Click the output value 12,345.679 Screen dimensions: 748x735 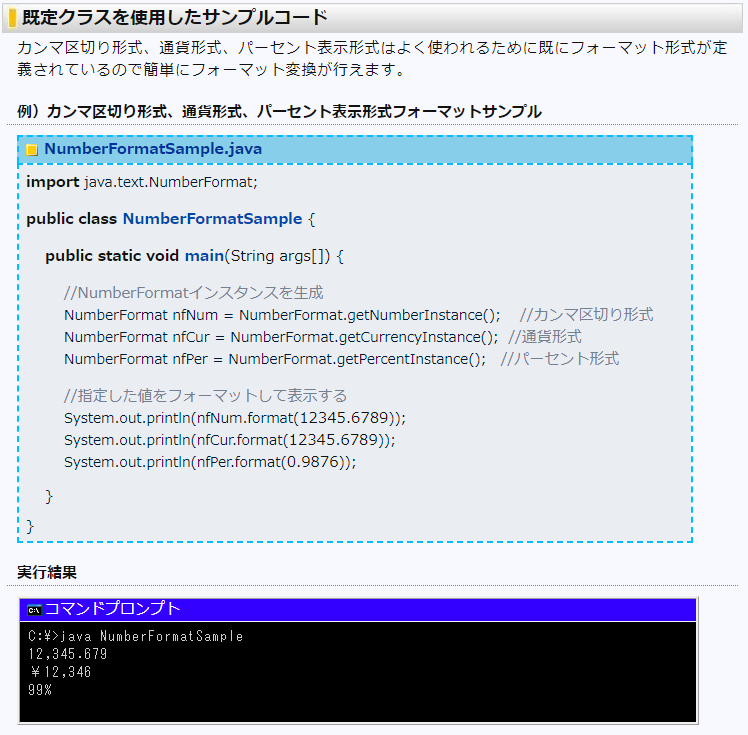coord(67,654)
